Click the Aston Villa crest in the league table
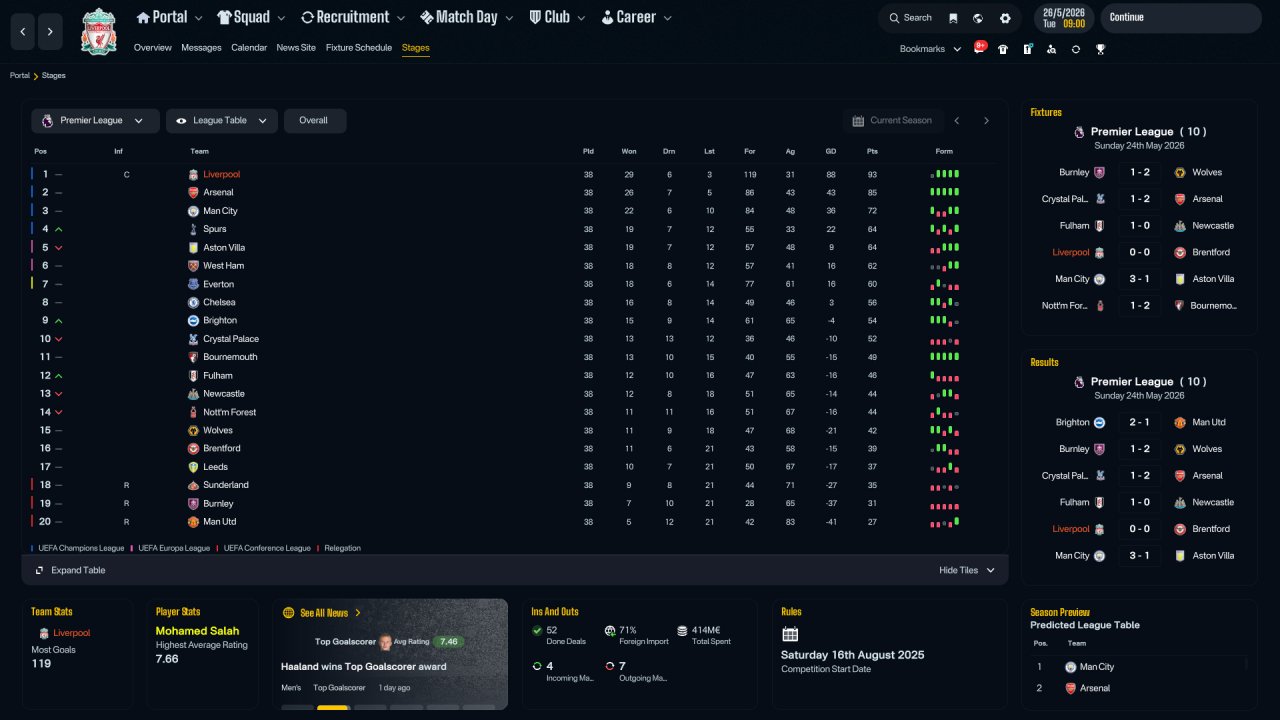The height and width of the screenshot is (720, 1280). [x=194, y=248]
